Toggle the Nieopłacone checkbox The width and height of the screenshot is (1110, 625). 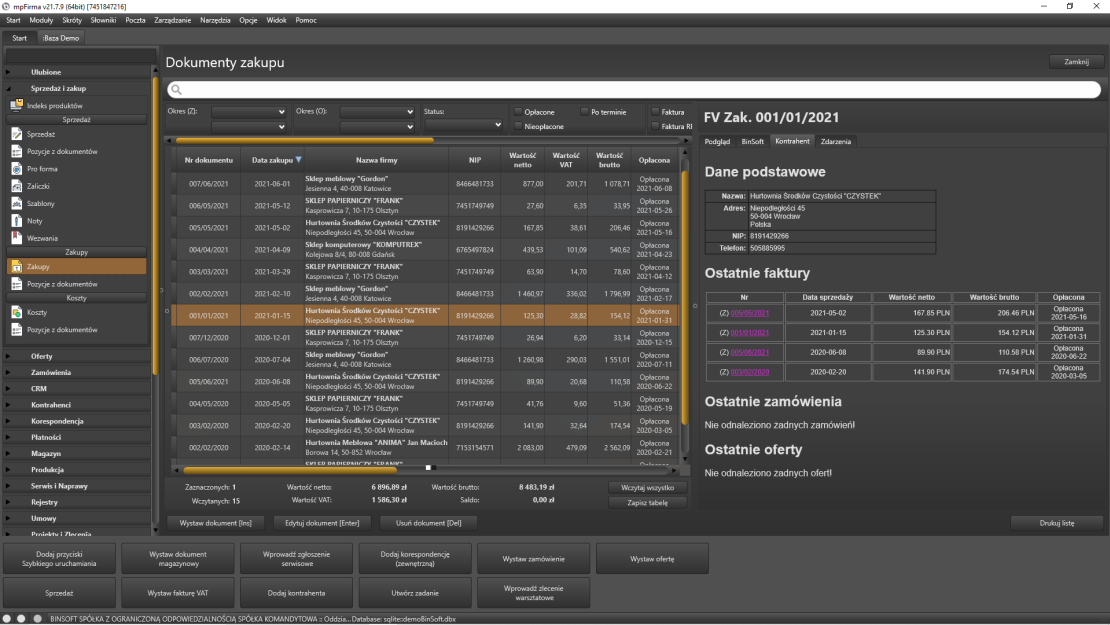coord(518,126)
